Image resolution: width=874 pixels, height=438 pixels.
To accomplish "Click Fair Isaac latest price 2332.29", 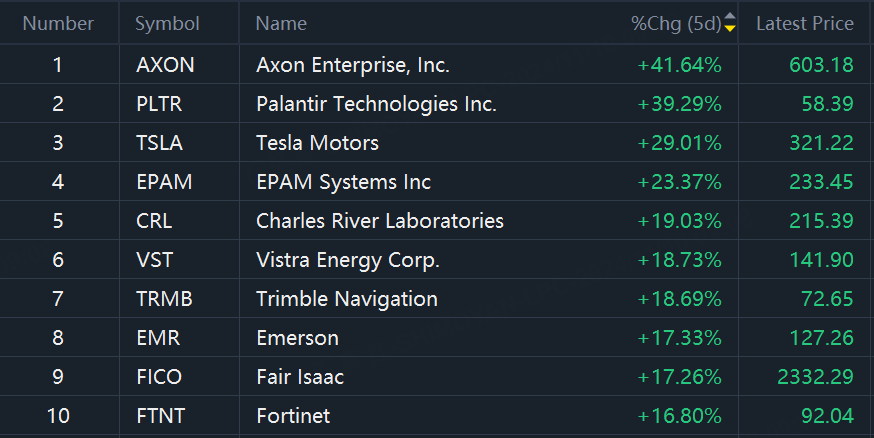I will pyautogui.click(x=815, y=377).
